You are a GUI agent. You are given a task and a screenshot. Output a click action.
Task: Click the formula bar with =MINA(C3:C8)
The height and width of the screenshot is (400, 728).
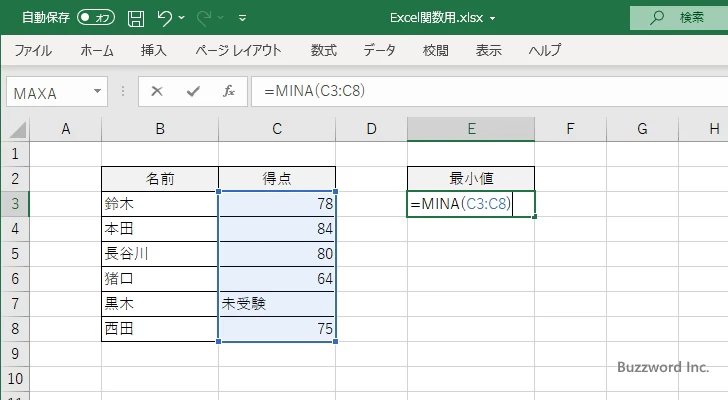tap(489, 91)
